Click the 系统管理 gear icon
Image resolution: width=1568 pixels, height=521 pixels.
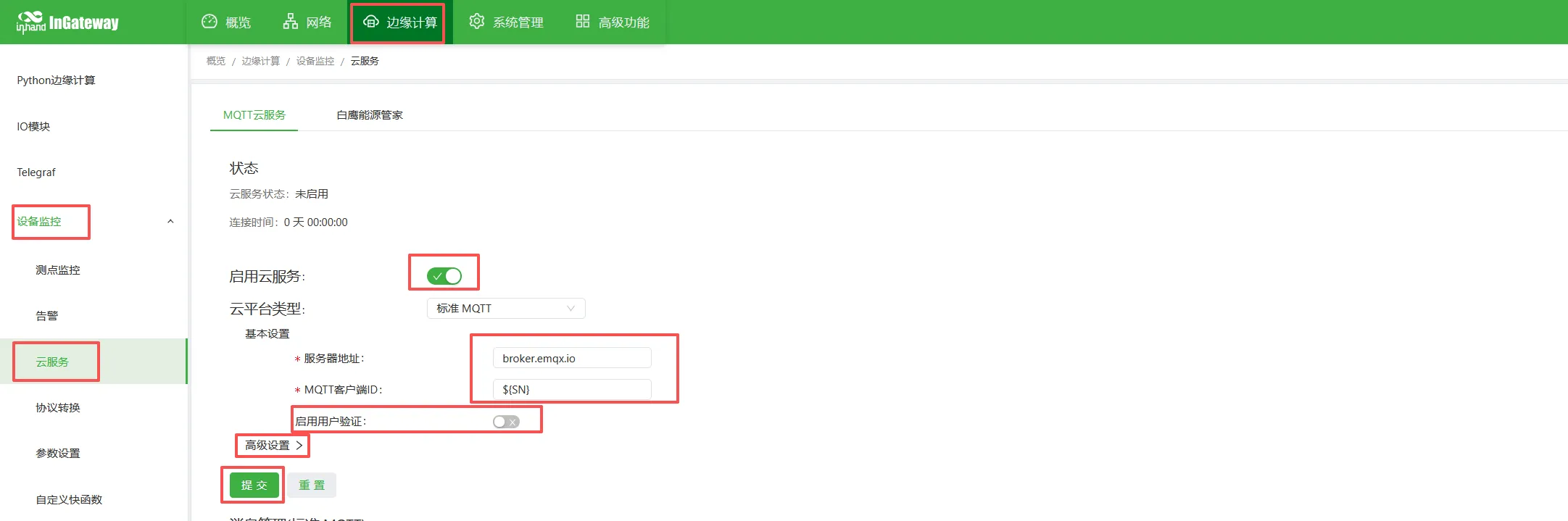(x=476, y=22)
